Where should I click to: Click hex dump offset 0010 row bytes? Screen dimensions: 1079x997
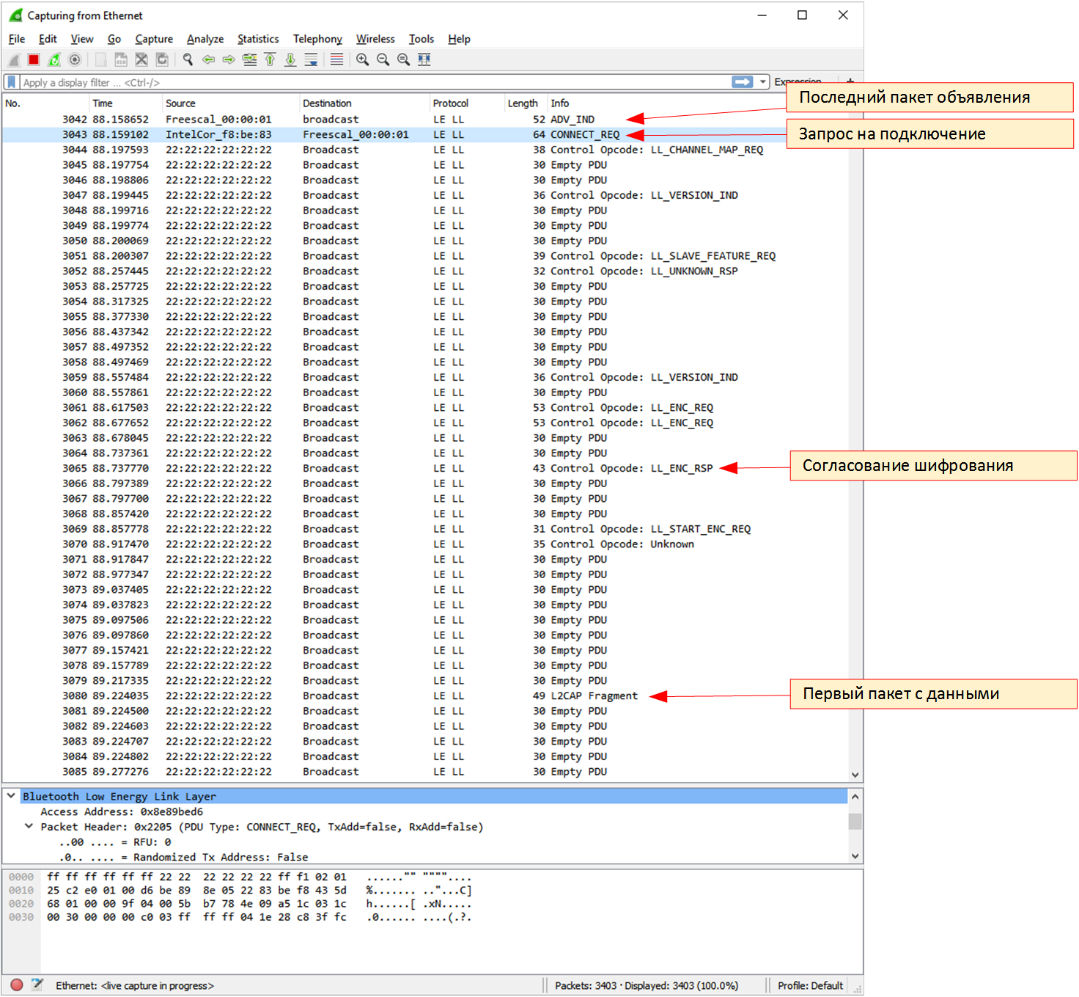[196, 890]
